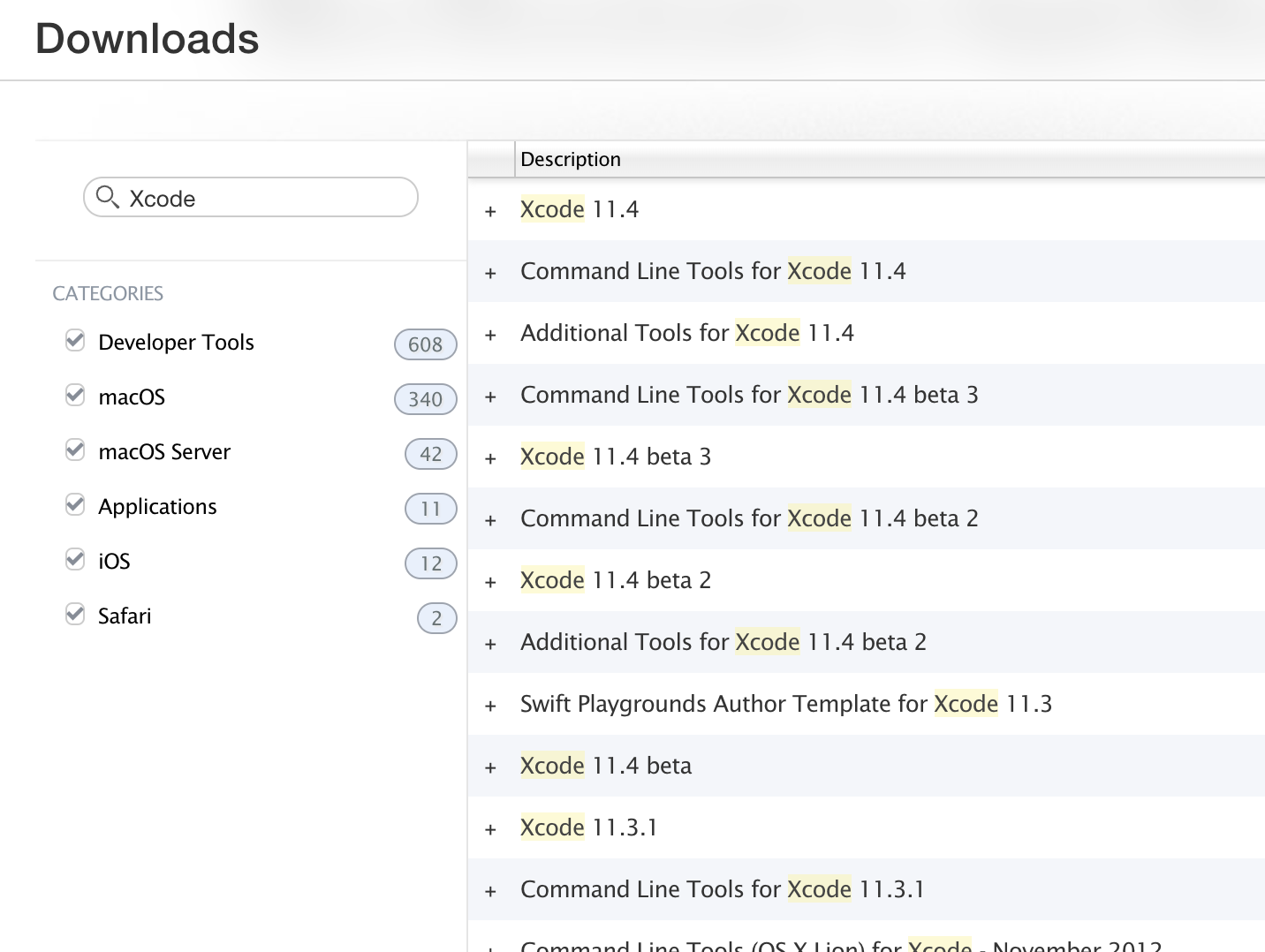Select 'Command Line Tools for Xcode 11.4 beta 2'

point(749,518)
